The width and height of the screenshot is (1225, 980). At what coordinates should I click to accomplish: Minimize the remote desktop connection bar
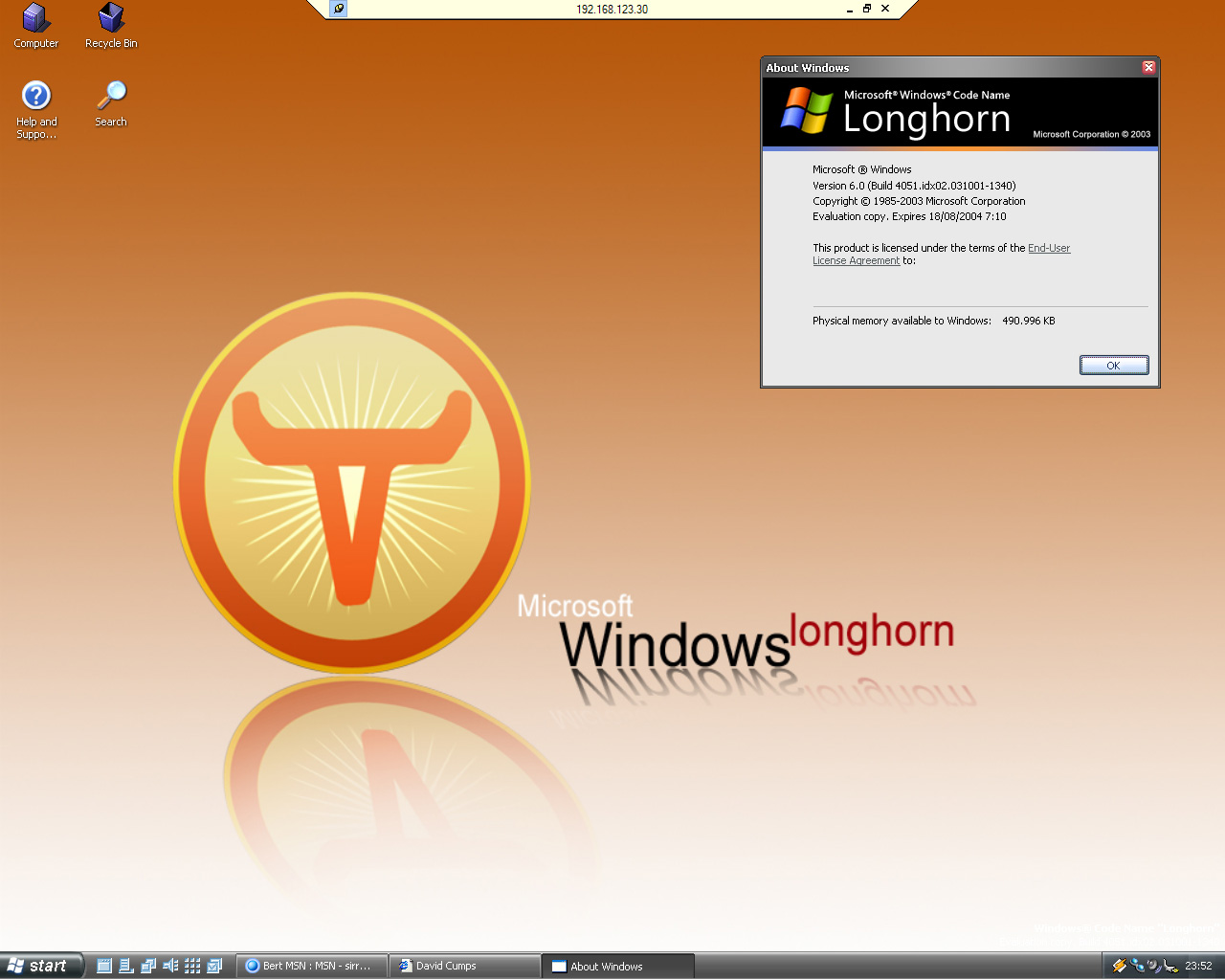(x=849, y=9)
